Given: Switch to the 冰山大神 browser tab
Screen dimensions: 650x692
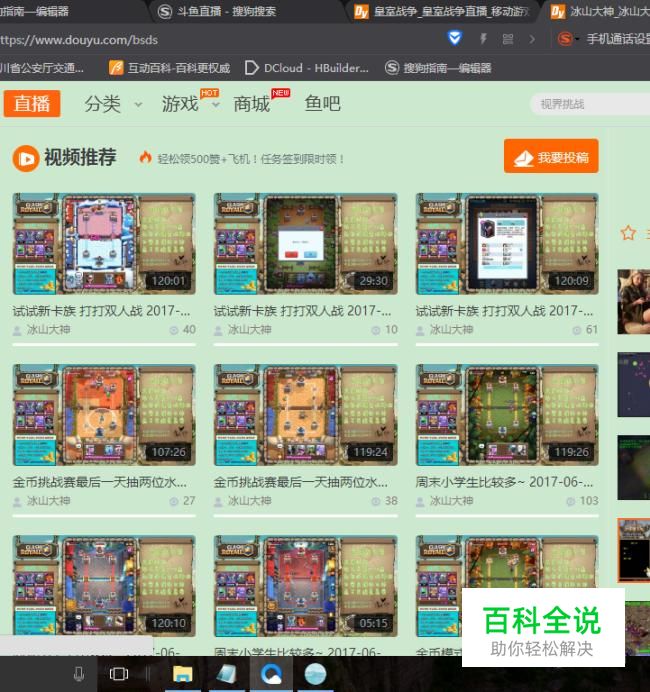Looking at the screenshot, I should (x=600, y=11).
